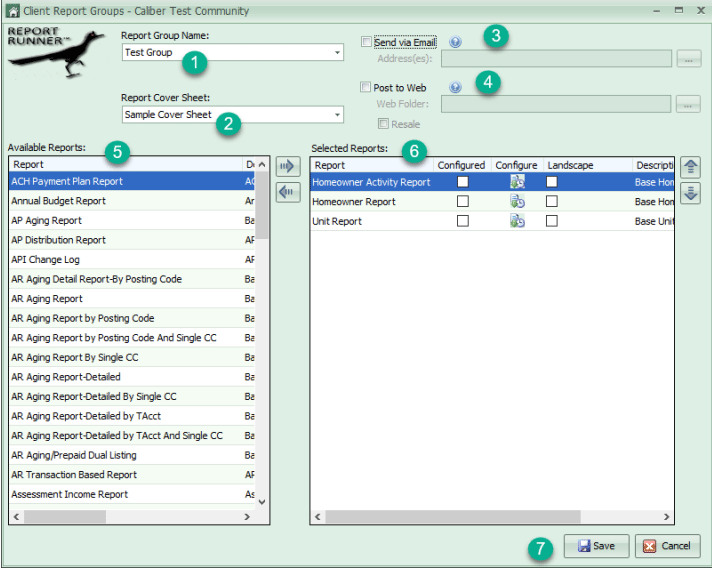Select AR Aging Report by Posting Code And Single CC
The width and height of the screenshot is (712, 569).
pyautogui.click(x=132, y=337)
